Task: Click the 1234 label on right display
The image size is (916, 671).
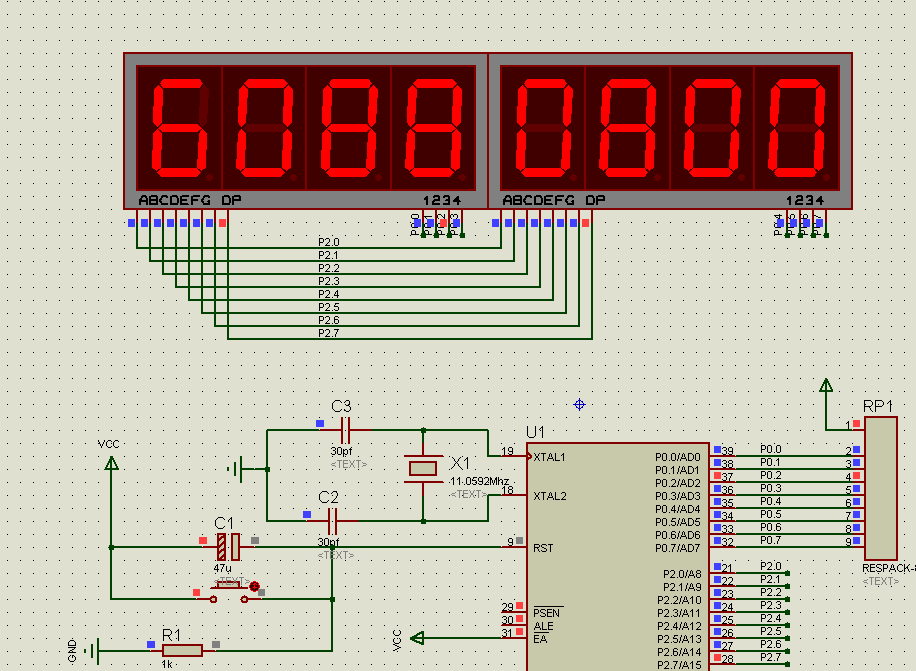Action: (x=804, y=201)
